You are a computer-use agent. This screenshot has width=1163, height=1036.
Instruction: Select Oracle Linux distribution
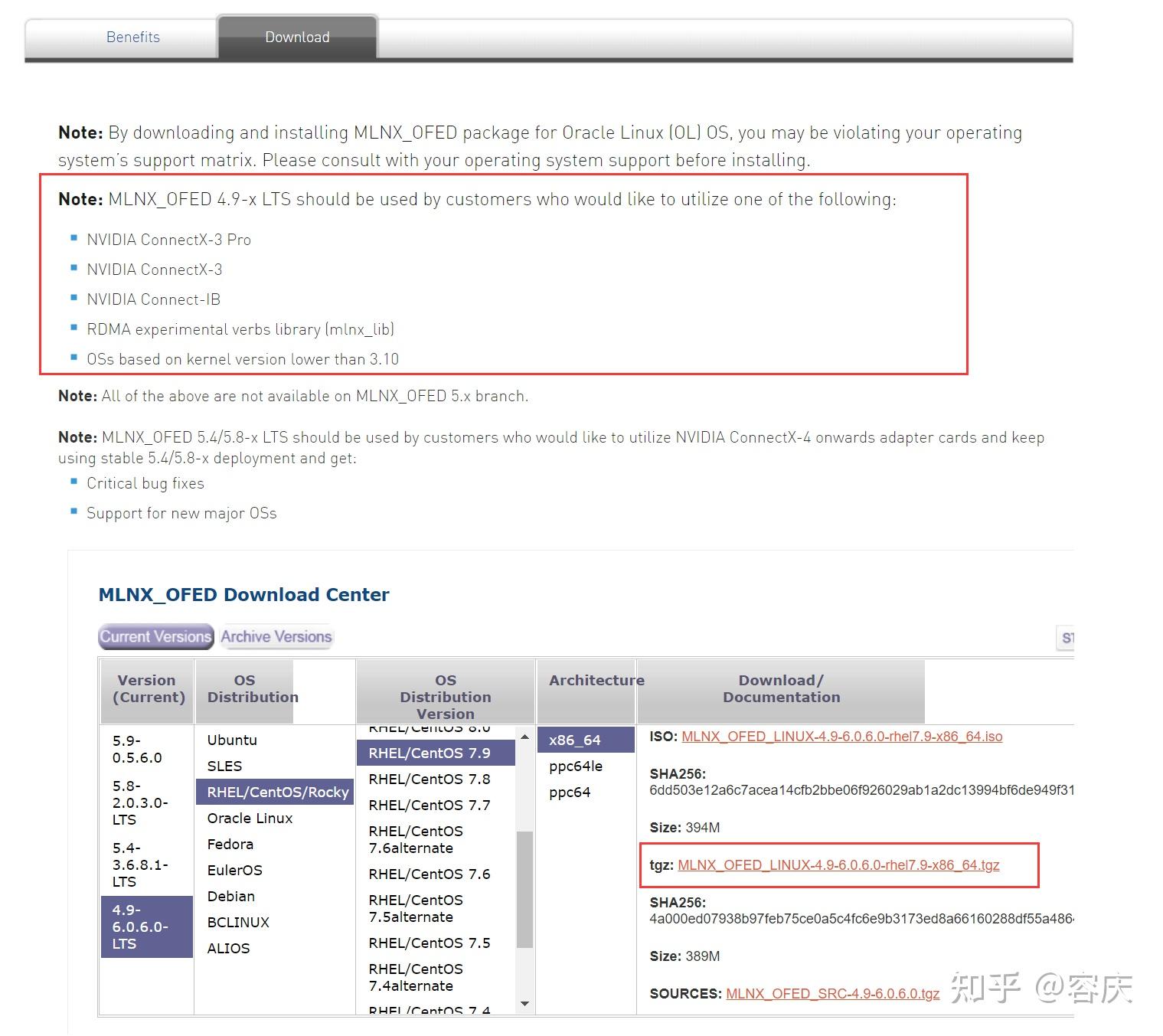click(x=249, y=818)
